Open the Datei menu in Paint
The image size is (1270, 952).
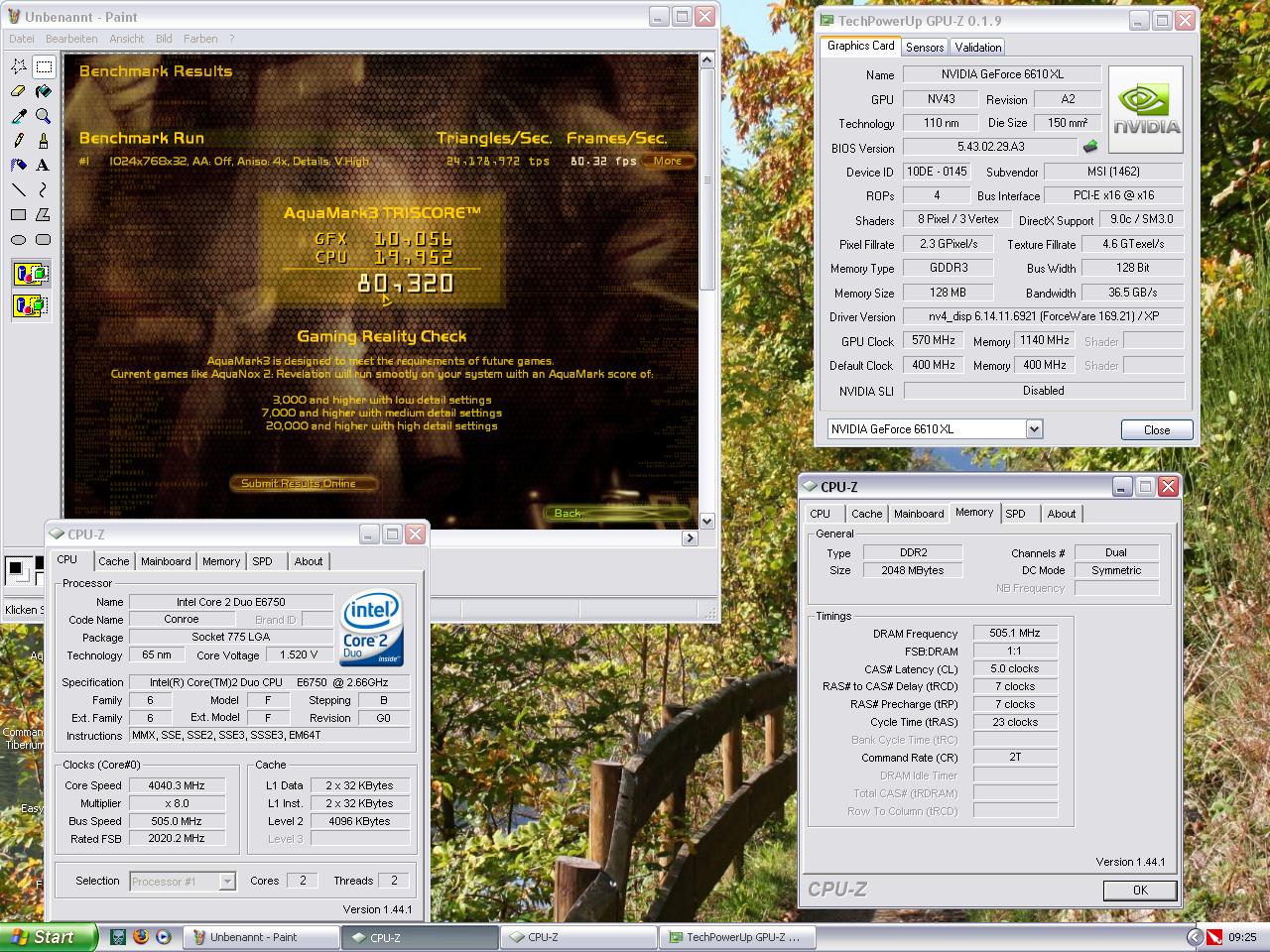point(21,39)
